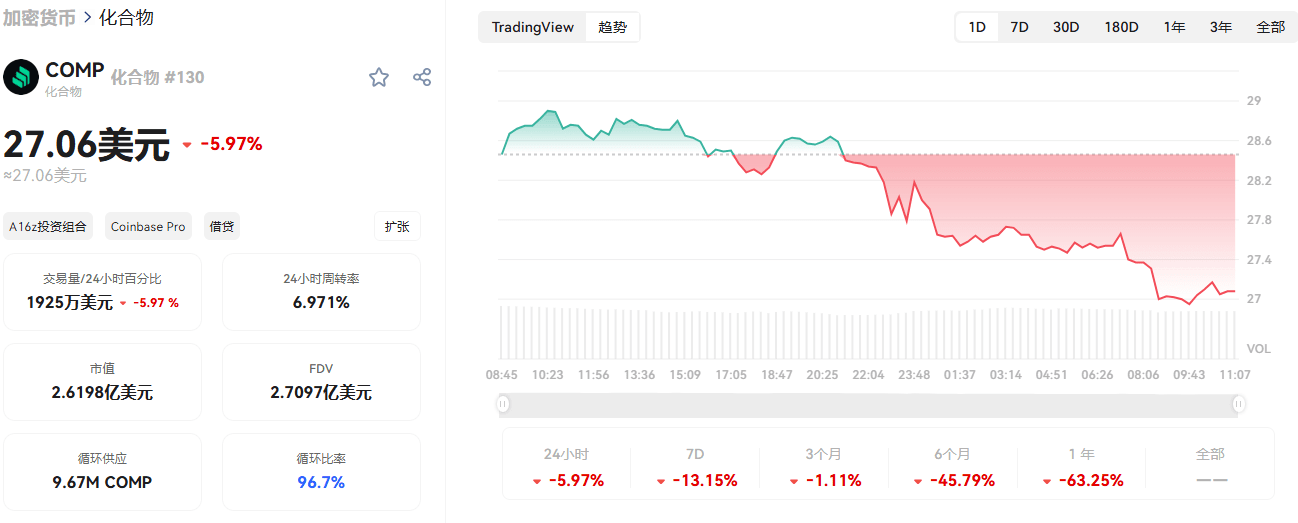This screenshot has width=1298, height=523.
Task: Switch to the 趋势 chart view
Action: click(613, 27)
